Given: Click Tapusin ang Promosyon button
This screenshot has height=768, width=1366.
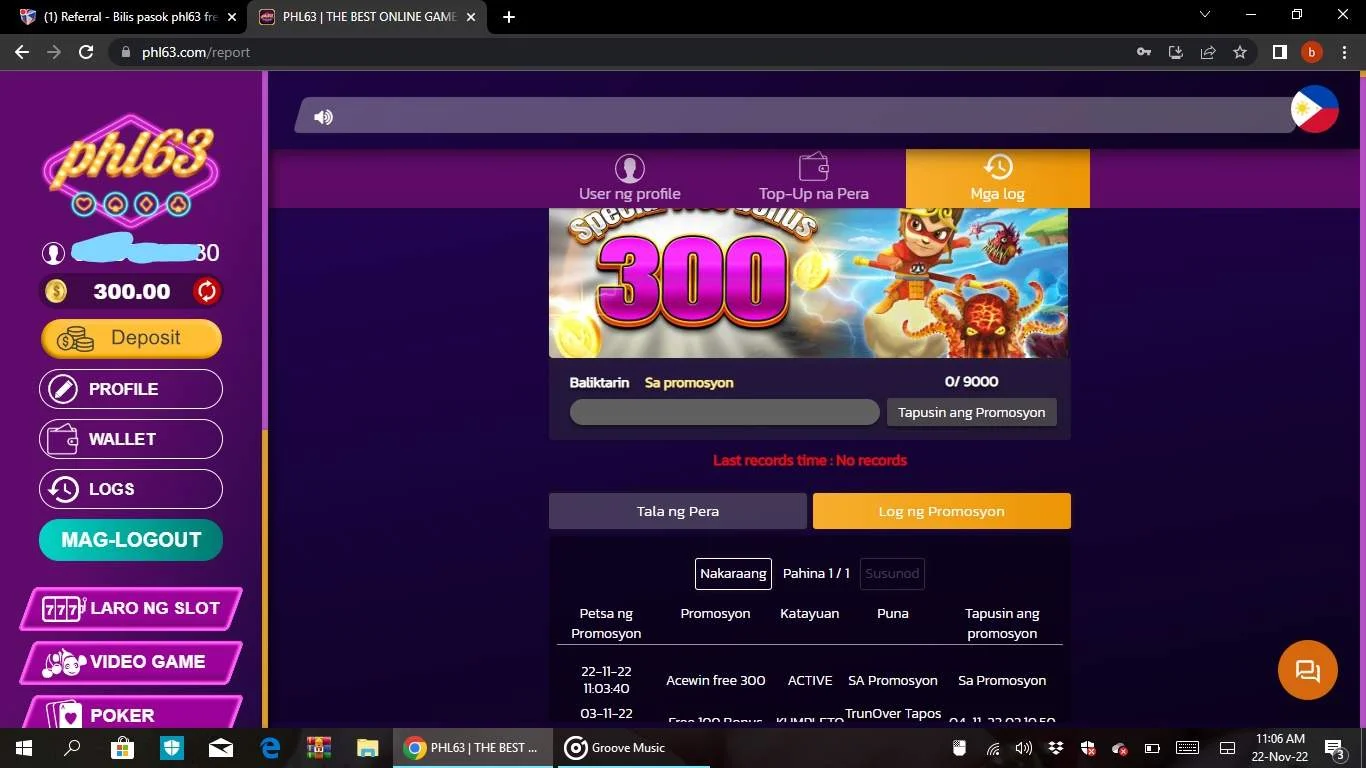Looking at the screenshot, I should coord(972,412).
